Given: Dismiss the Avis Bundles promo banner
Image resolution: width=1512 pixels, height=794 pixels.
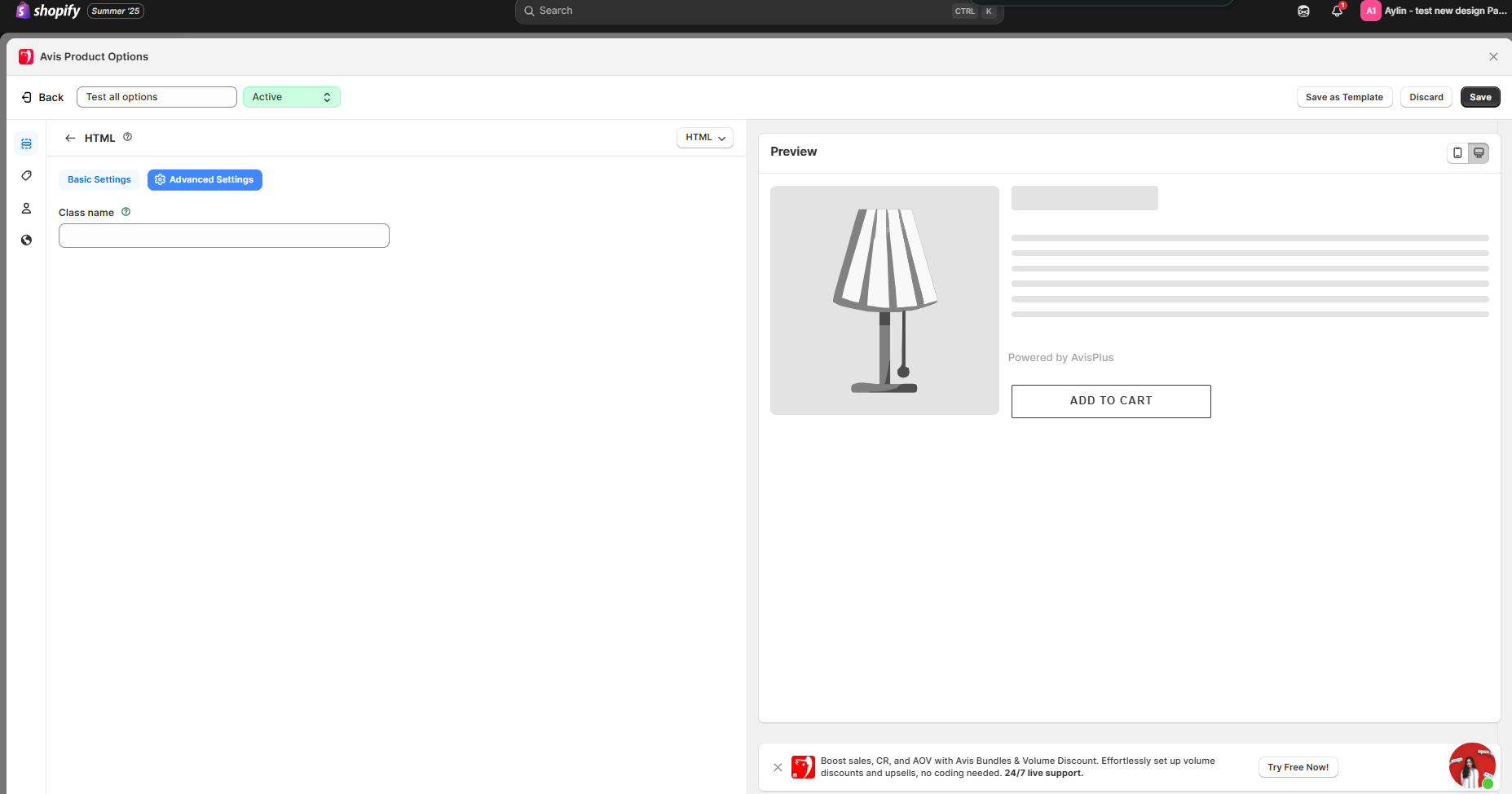Looking at the screenshot, I should tap(778, 767).
